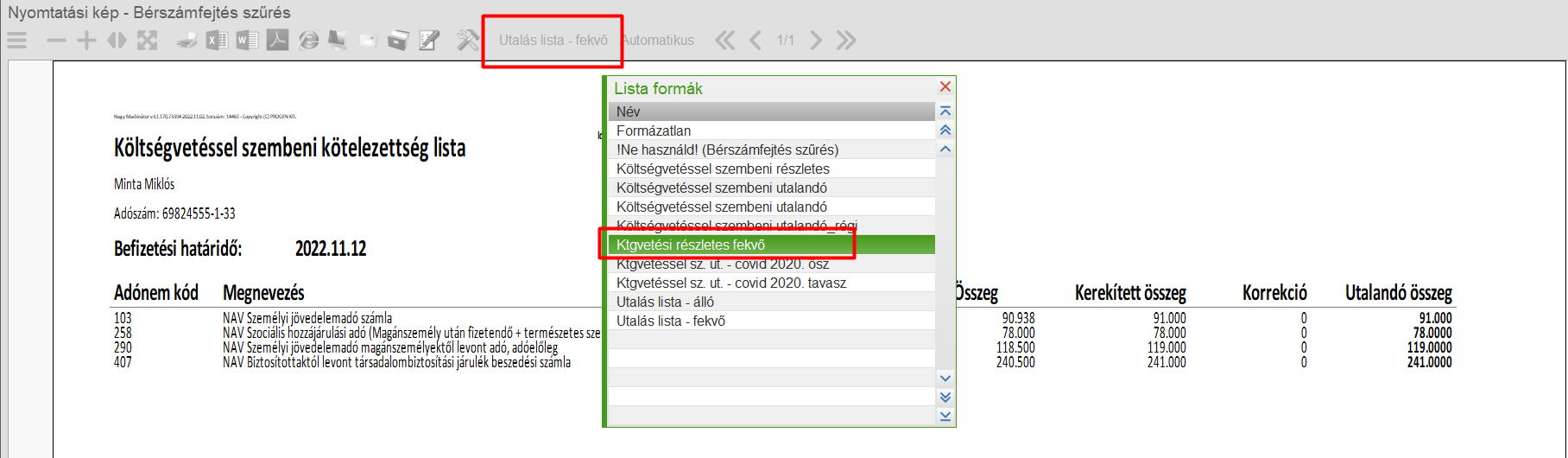This screenshot has height=458, width=1568.
Task: Open the list in Internet Explorer
Action: pos(308,40)
